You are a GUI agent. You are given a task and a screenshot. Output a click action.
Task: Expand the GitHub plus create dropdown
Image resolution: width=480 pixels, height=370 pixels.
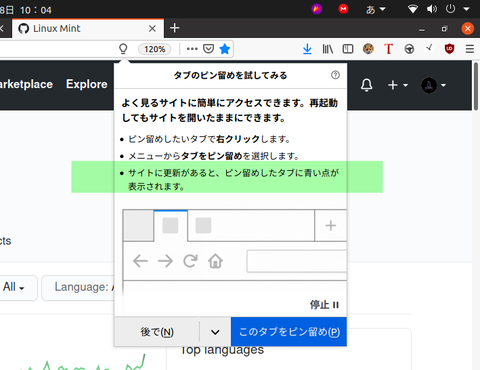[398, 85]
